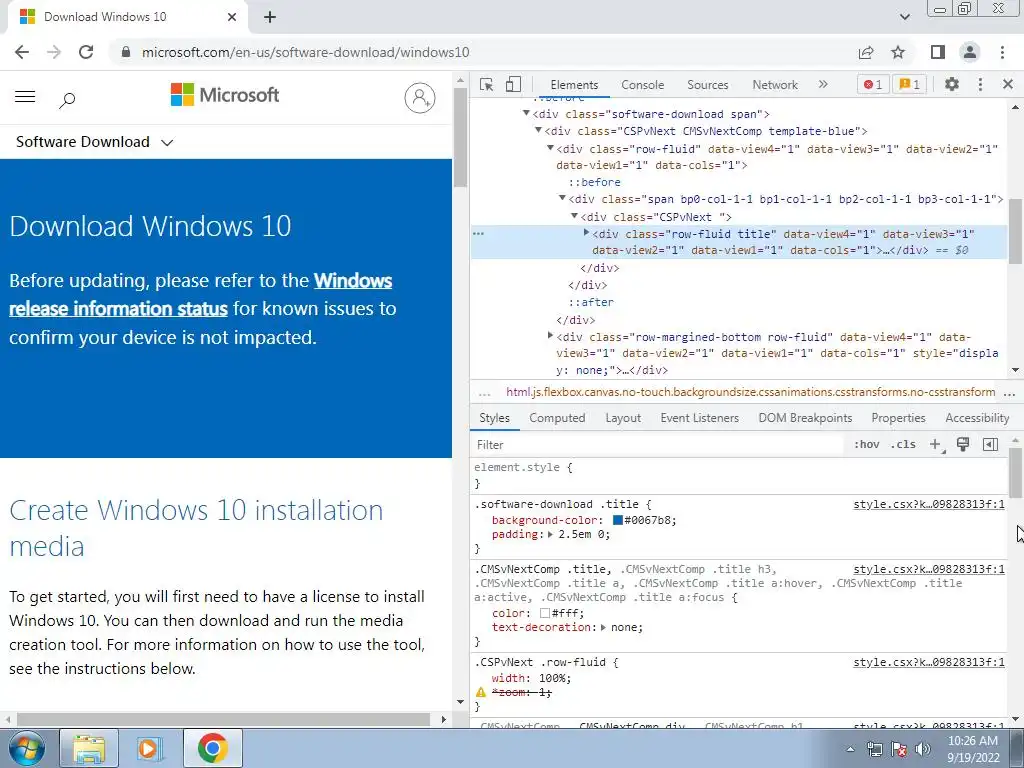Show more DevTools tabs chevron
The height and width of the screenshot is (768, 1024).
[x=823, y=84]
